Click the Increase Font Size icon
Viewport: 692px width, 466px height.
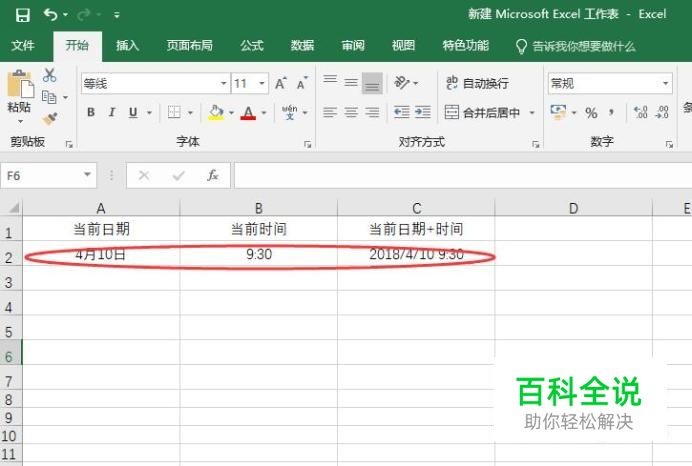281,83
